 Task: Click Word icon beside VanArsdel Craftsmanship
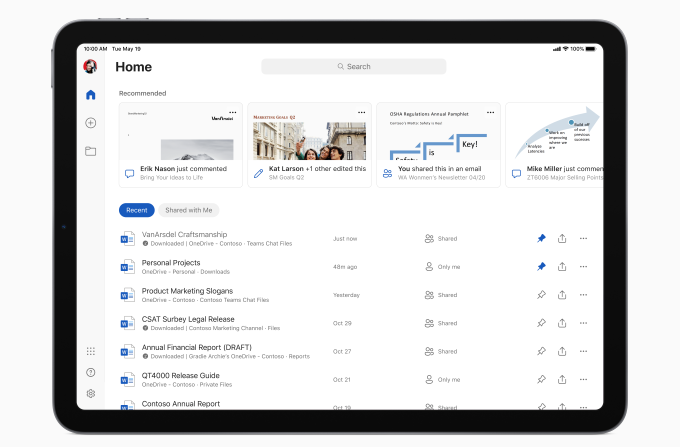tap(128, 238)
